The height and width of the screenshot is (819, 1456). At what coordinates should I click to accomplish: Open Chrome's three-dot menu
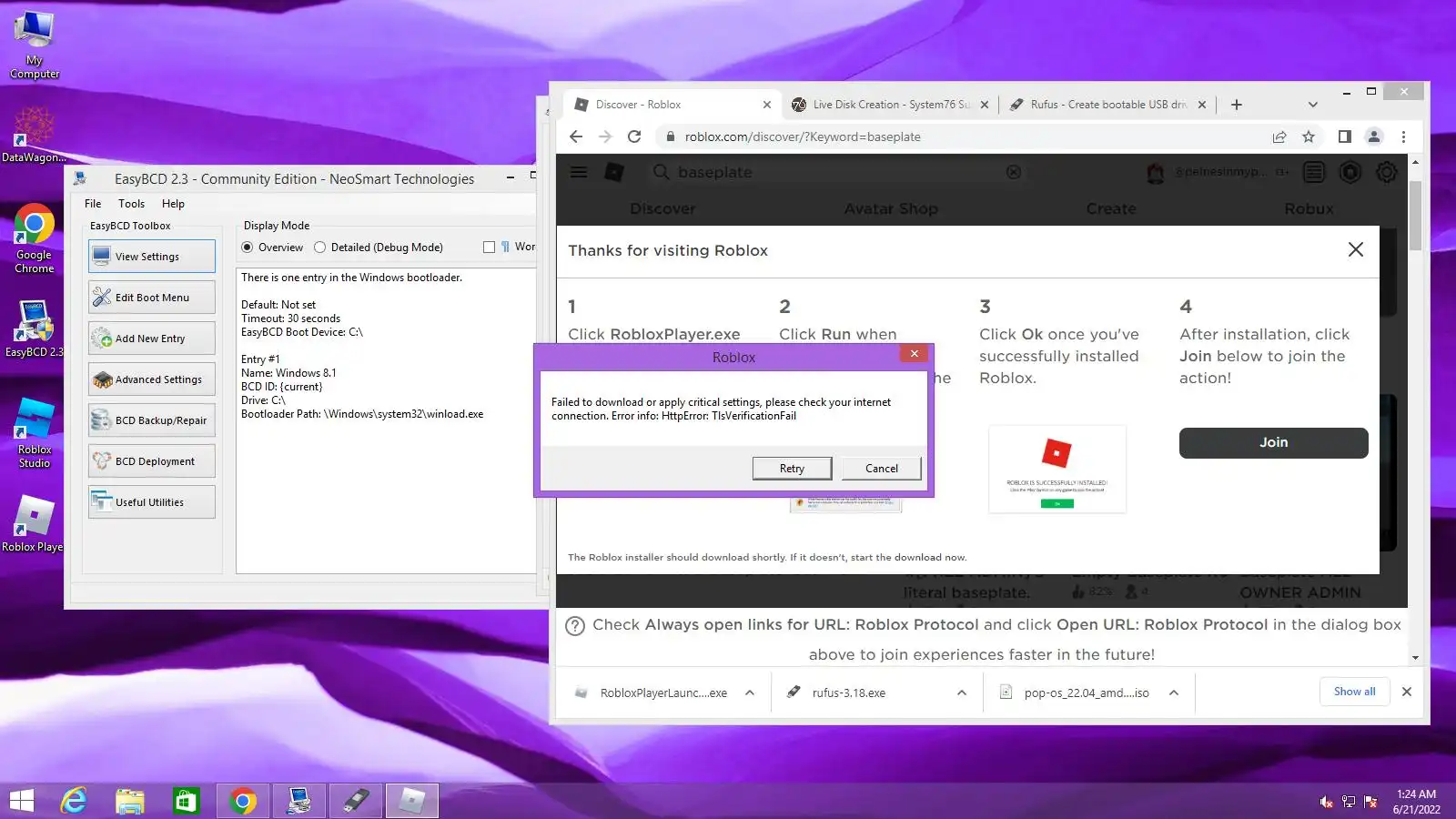pos(1403,136)
